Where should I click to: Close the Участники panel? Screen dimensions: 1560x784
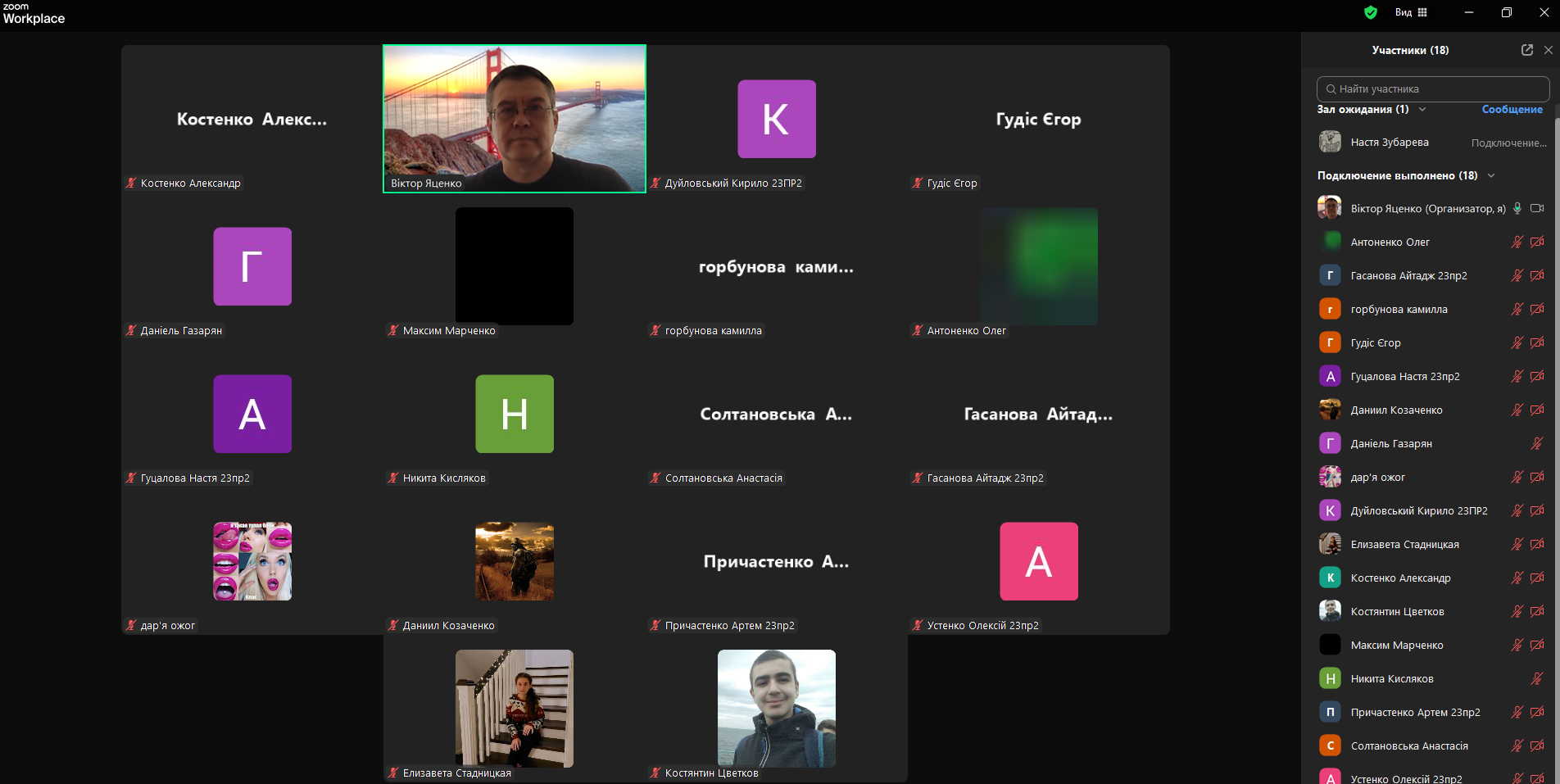(1549, 50)
